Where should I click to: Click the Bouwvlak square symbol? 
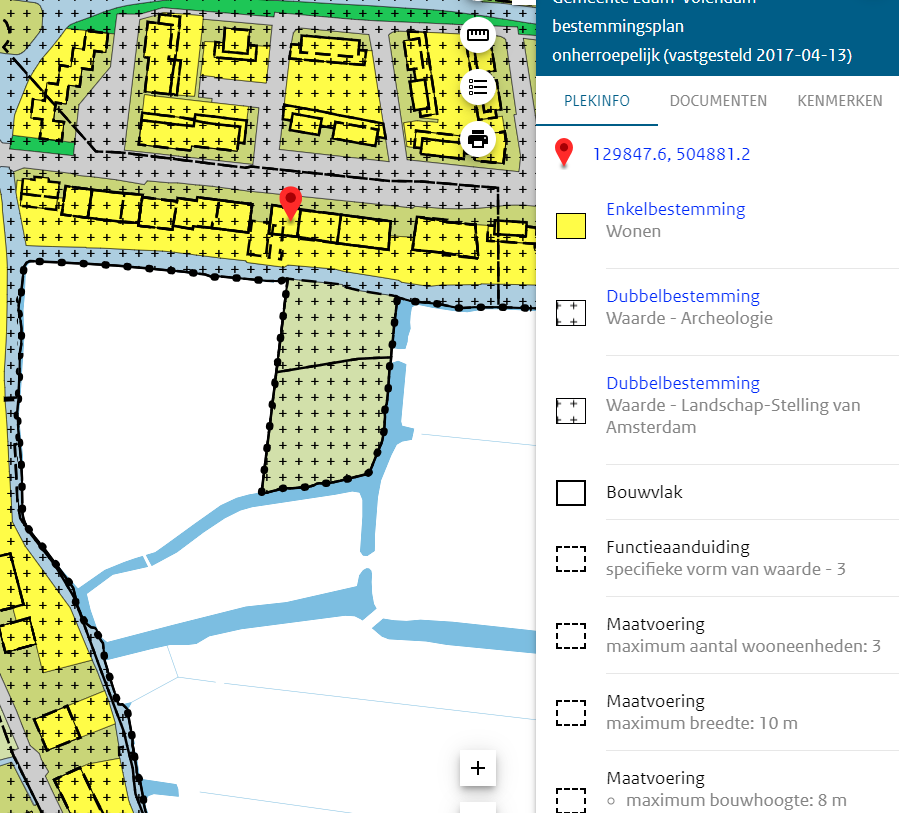tap(570, 493)
